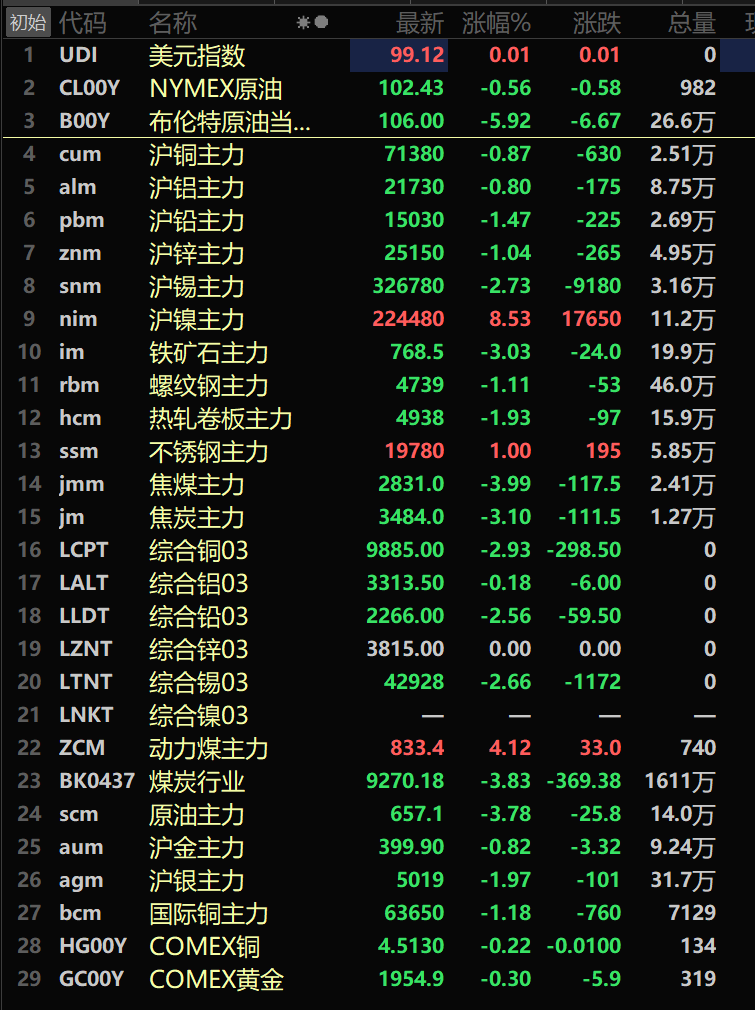Click volume 1611万 in 煤炭行业 row
The width and height of the screenshot is (755, 1010).
(x=680, y=781)
